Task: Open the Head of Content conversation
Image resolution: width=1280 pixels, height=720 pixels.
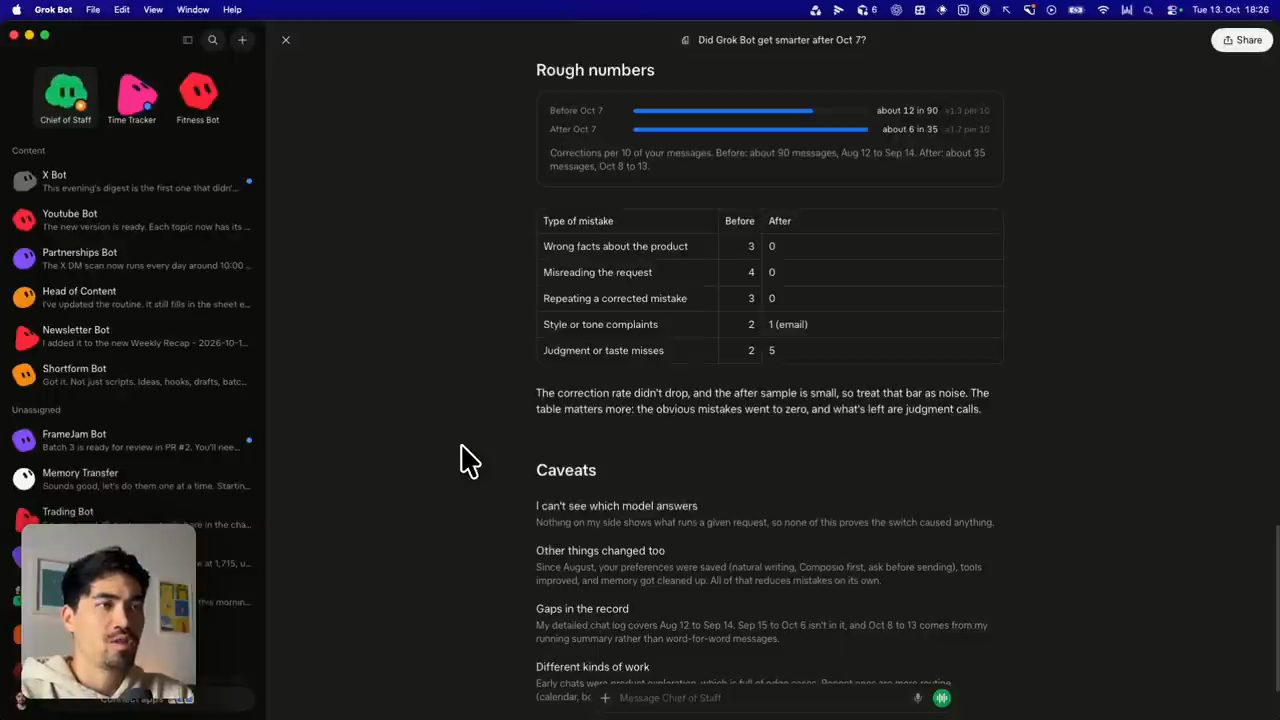Action: coord(133,297)
